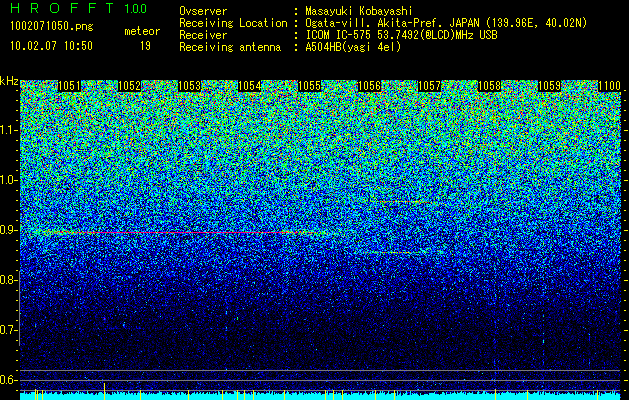Screen dimensions: 629x400
Task: Click the date stamp 10.02.07 10:50
Action: tap(51, 46)
